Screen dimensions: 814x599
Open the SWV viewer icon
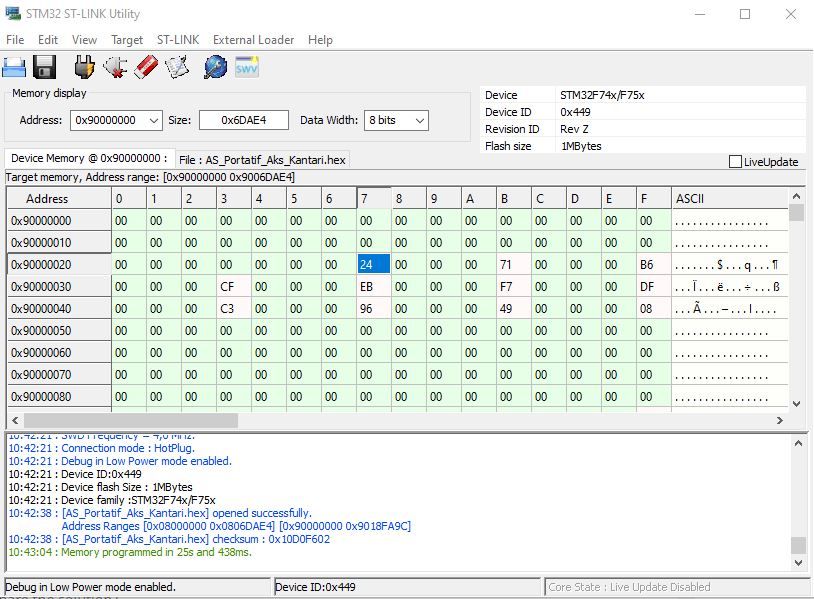(x=247, y=67)
